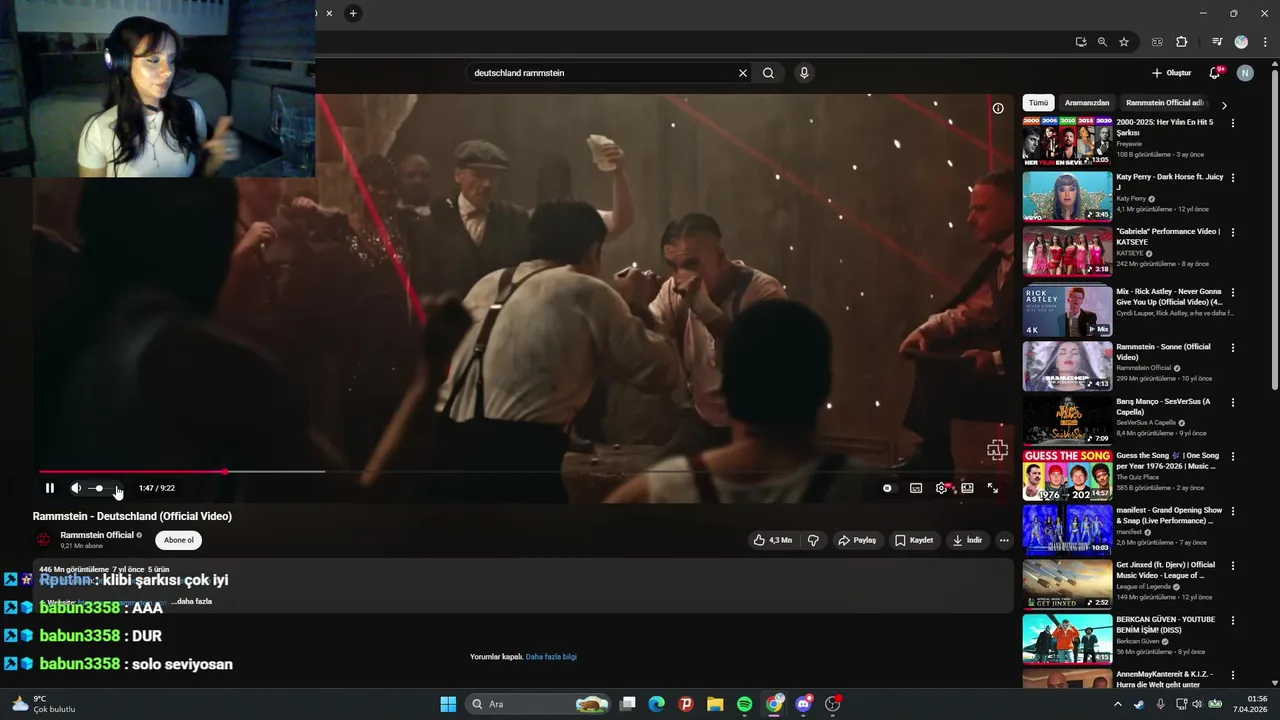Show more filter chips with right chevron

click(x=1224, y=105)
